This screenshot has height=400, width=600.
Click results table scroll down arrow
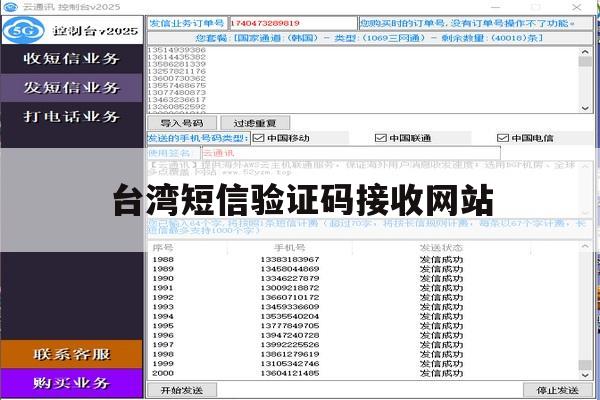[x=585, y=376]
